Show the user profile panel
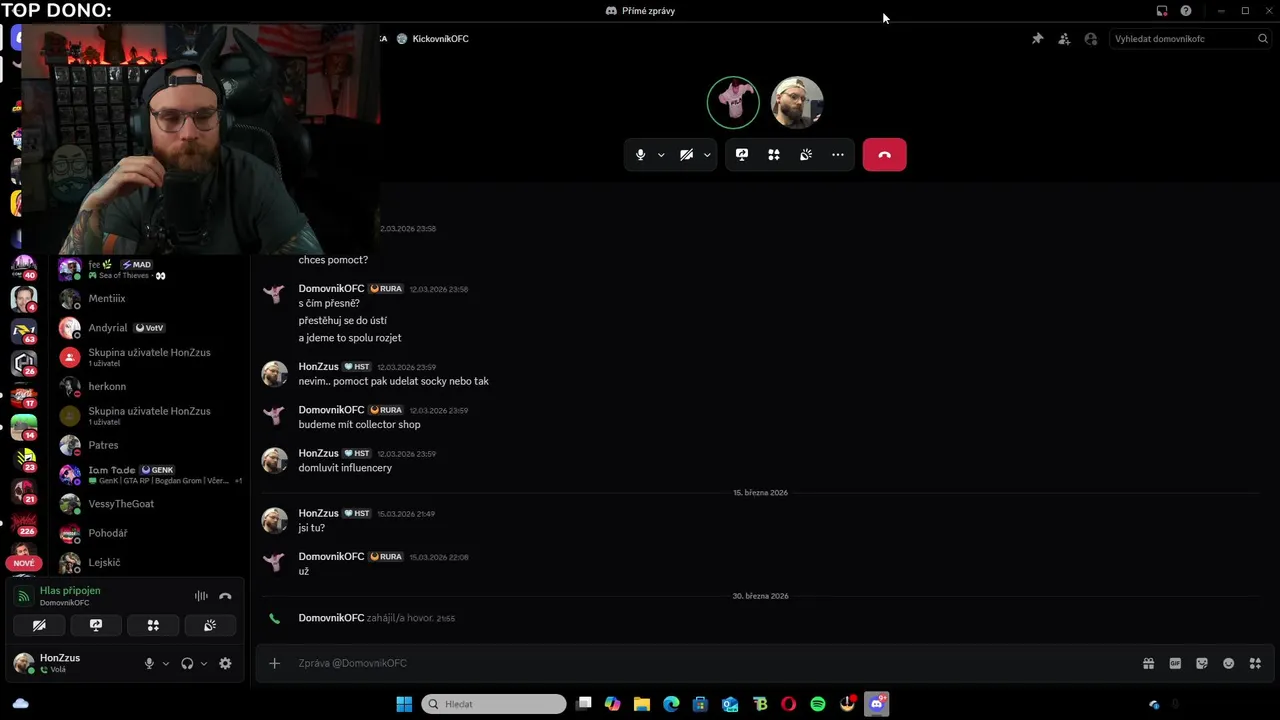This screenshot has height=720, width=1280. (1091, 39)
